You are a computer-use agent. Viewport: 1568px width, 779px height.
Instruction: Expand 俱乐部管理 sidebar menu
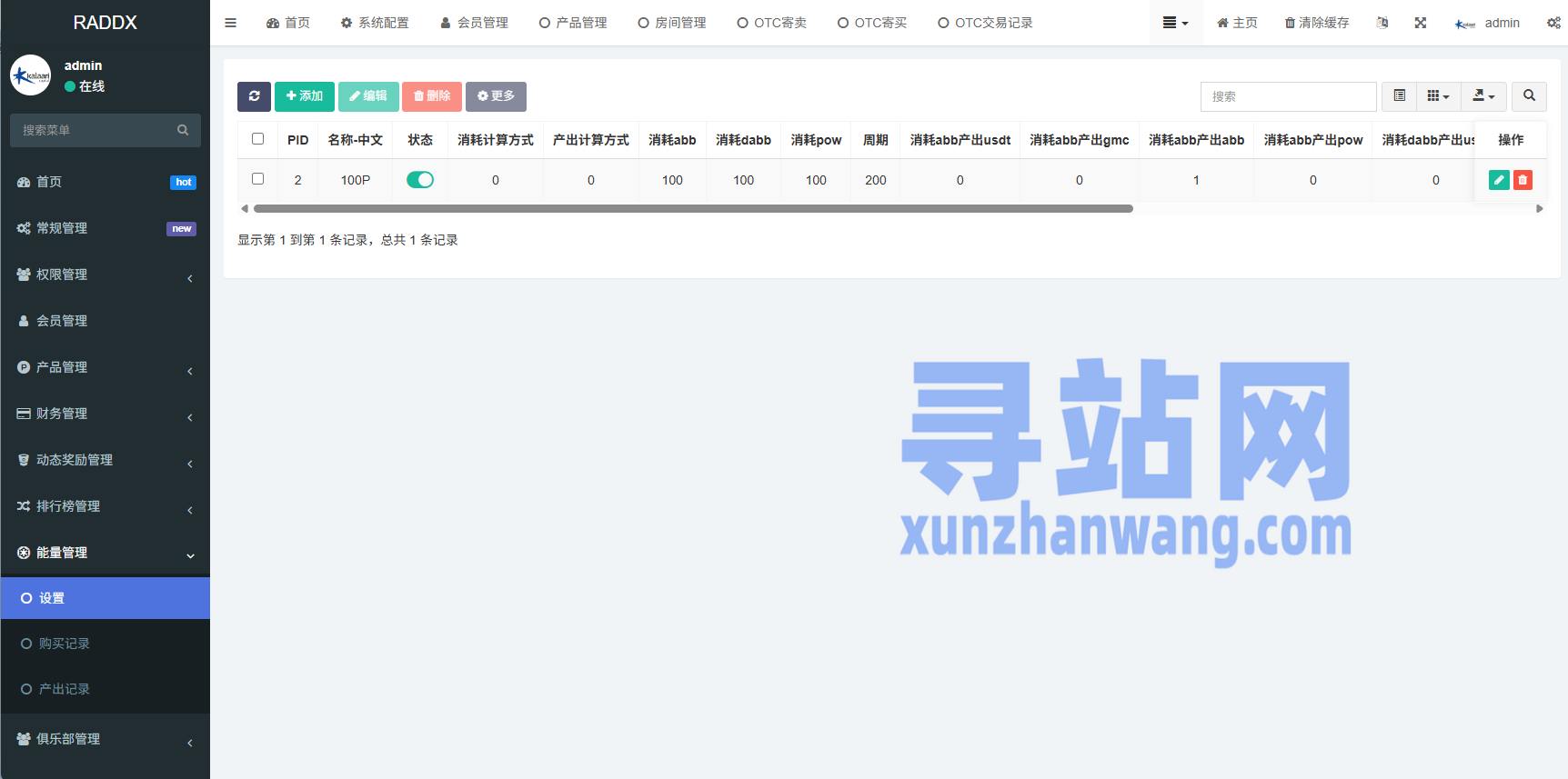(106, 739)
